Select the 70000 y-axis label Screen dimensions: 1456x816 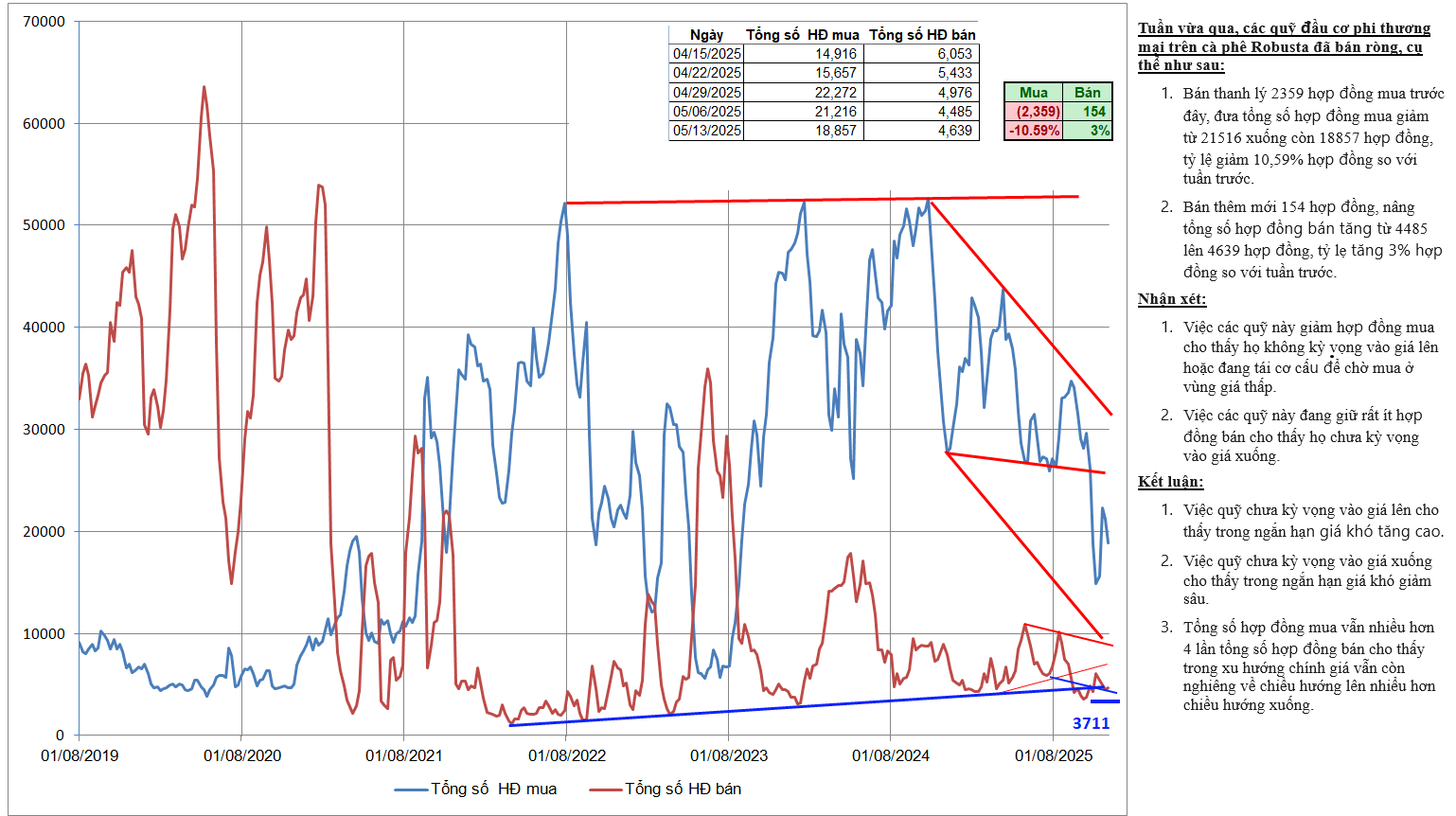coord(44,22)
